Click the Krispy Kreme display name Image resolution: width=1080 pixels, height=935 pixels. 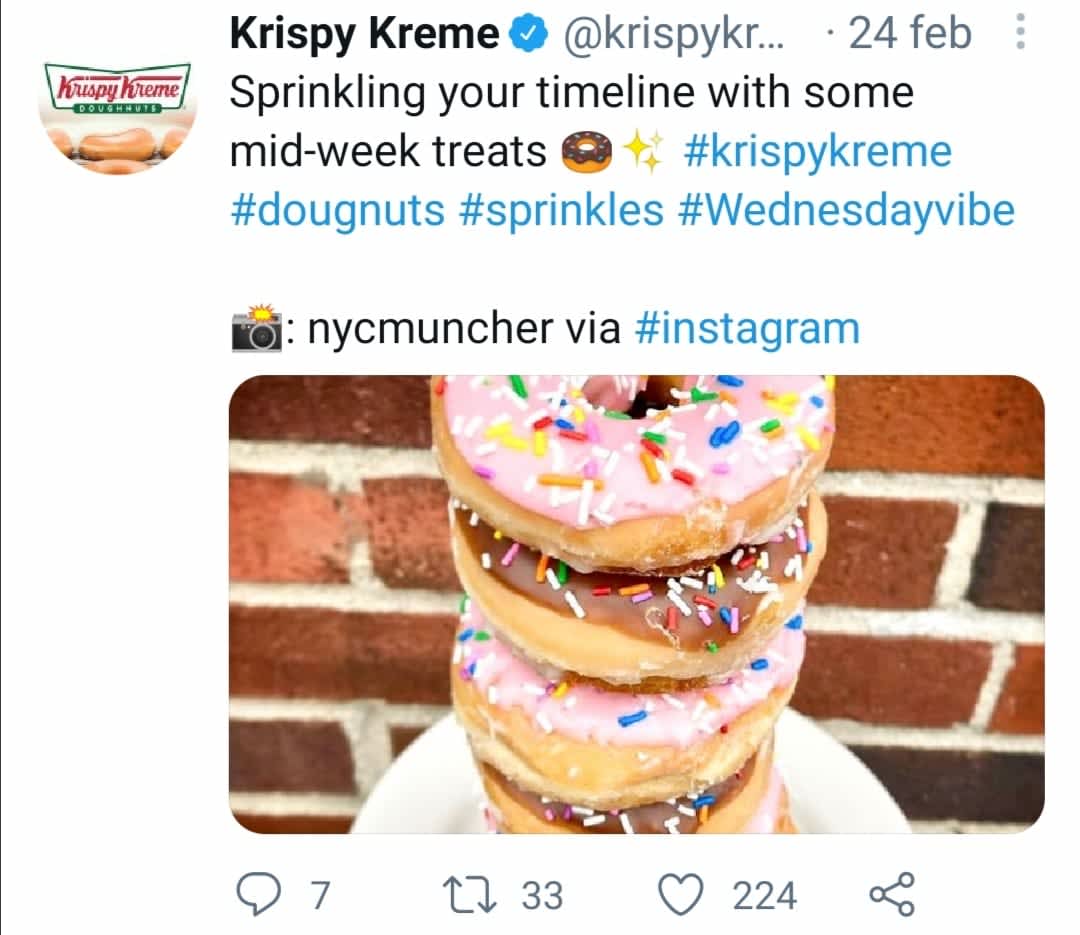pyautogui.click(x=364, y=35)
